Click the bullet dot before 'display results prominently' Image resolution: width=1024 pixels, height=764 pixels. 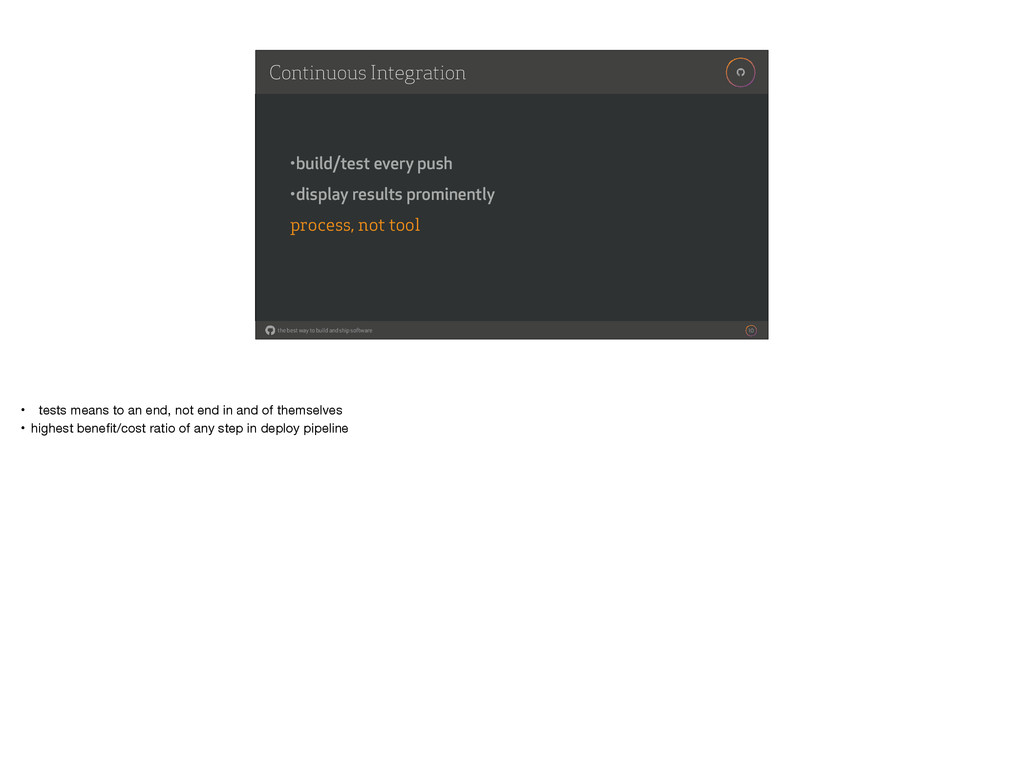click(293, 193)
